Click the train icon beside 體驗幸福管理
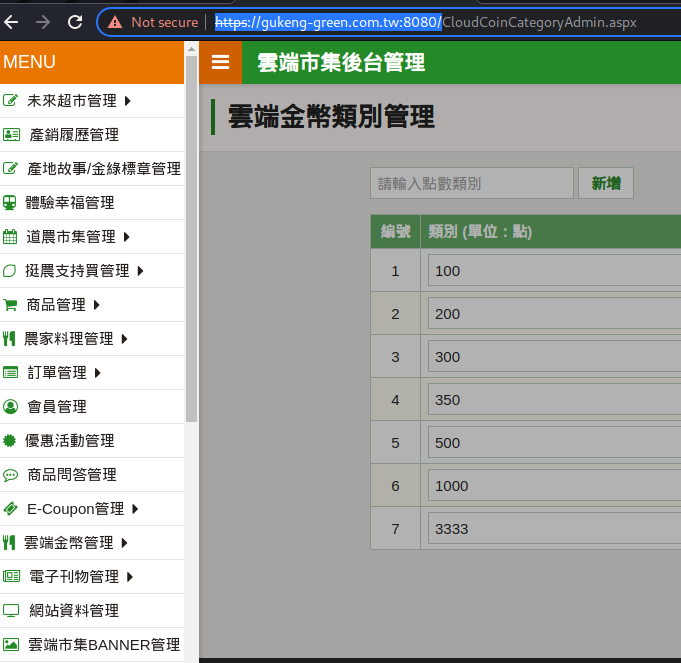This screenshot has height=663, width=681. [10, 203]
